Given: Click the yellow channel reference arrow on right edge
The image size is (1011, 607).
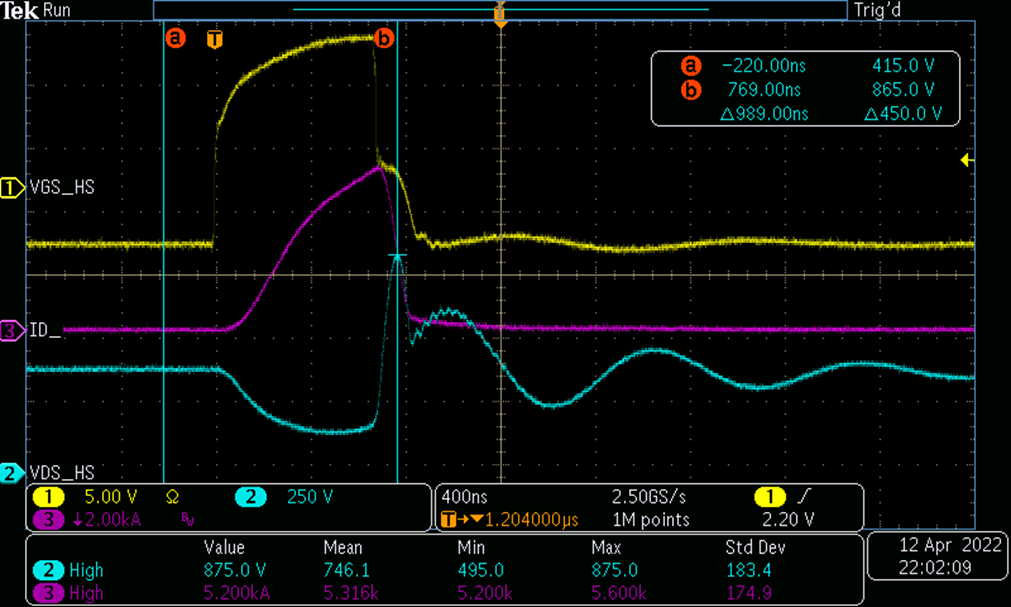Looking at the screenshot, I should [965, 160].
